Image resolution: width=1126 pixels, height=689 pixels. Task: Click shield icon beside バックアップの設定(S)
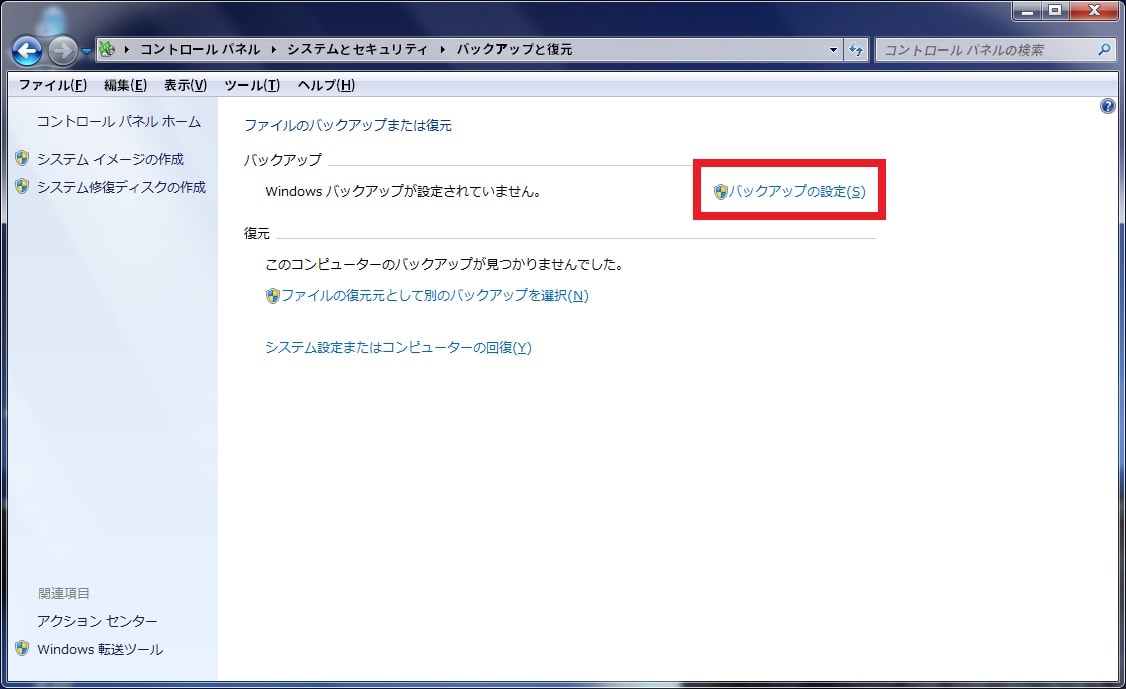pyautogui.click(x=720, y=191)
